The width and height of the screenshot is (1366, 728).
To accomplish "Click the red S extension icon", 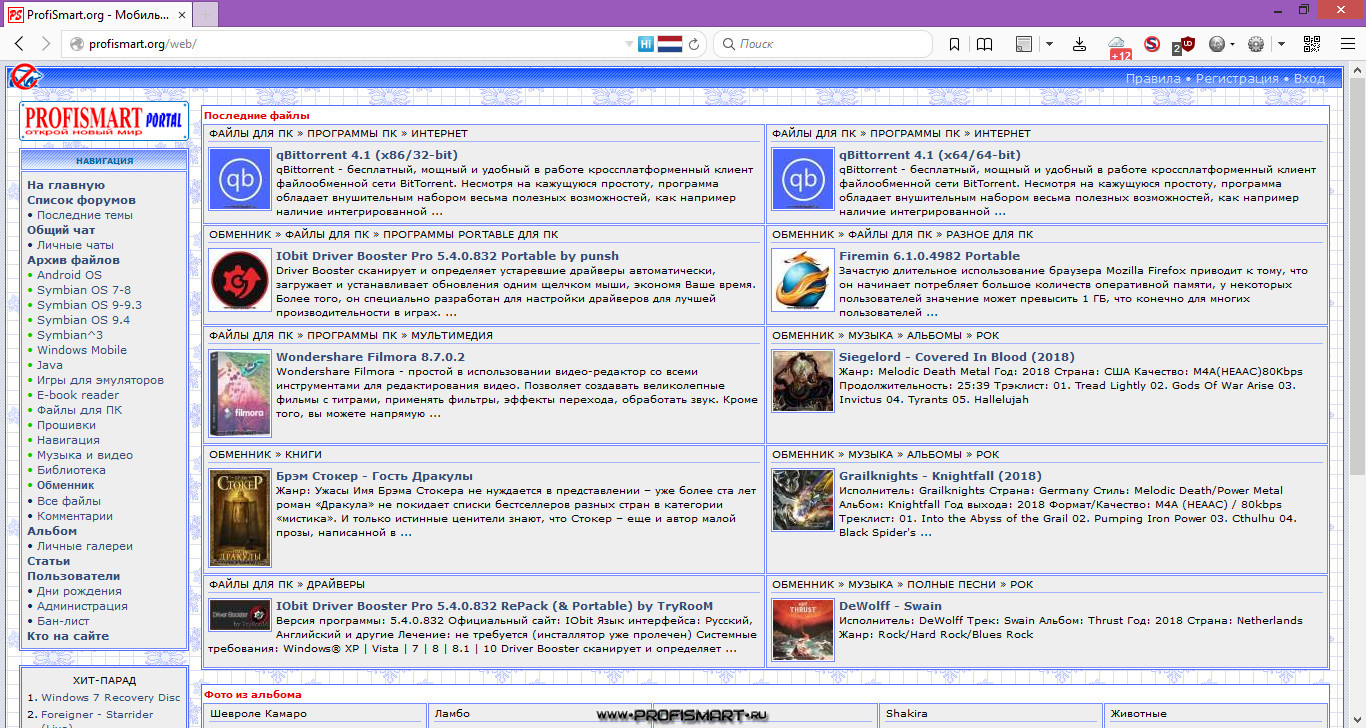I will [1152, 44].
